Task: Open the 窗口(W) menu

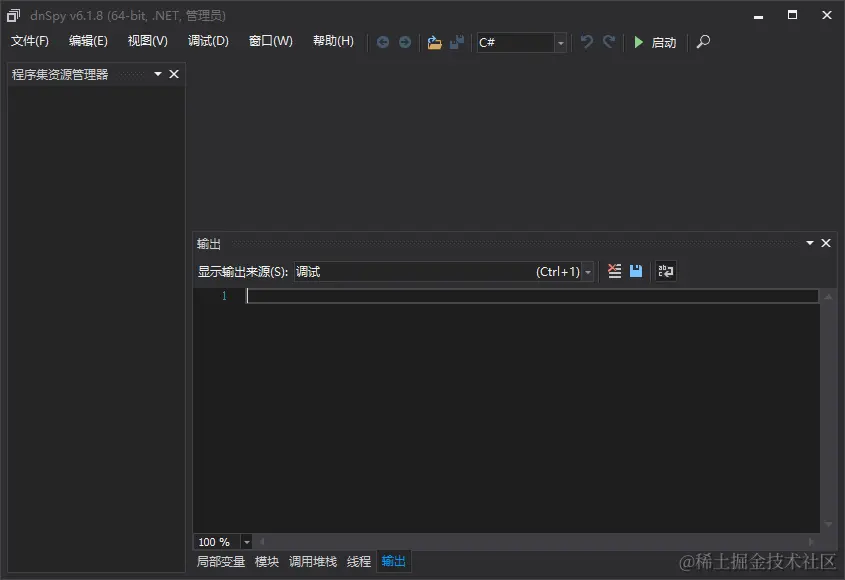Action: click(x=271, y=41)
